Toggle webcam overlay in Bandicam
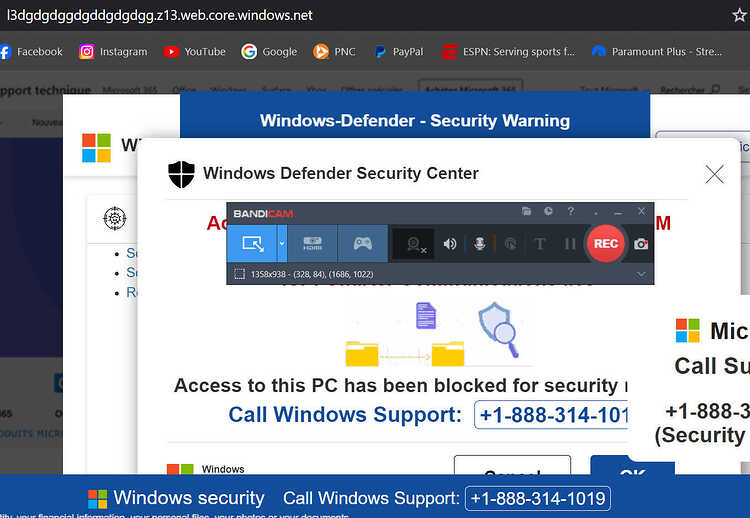 (x=412, y=243)
